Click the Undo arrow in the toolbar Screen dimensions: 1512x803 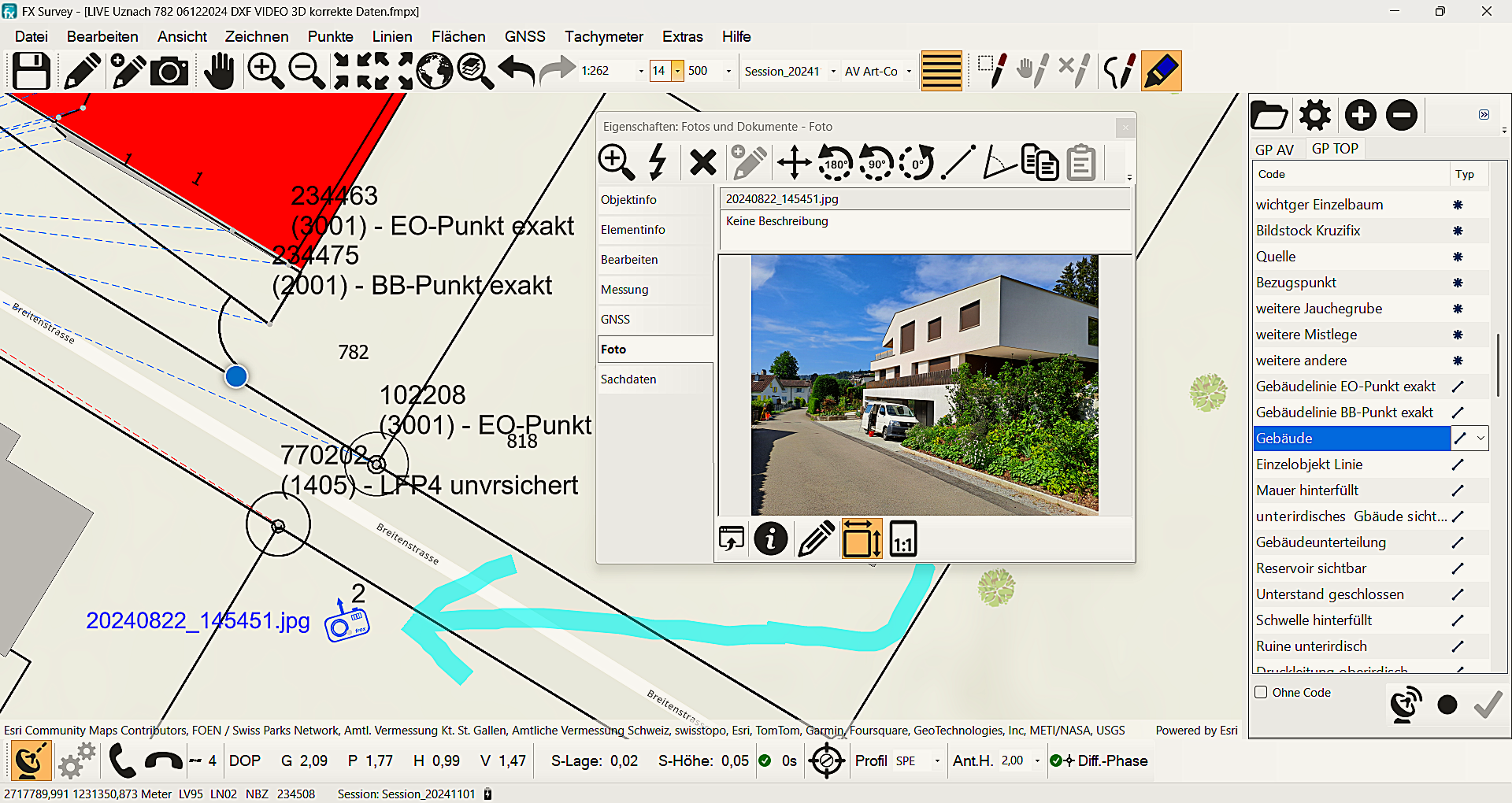515,70
